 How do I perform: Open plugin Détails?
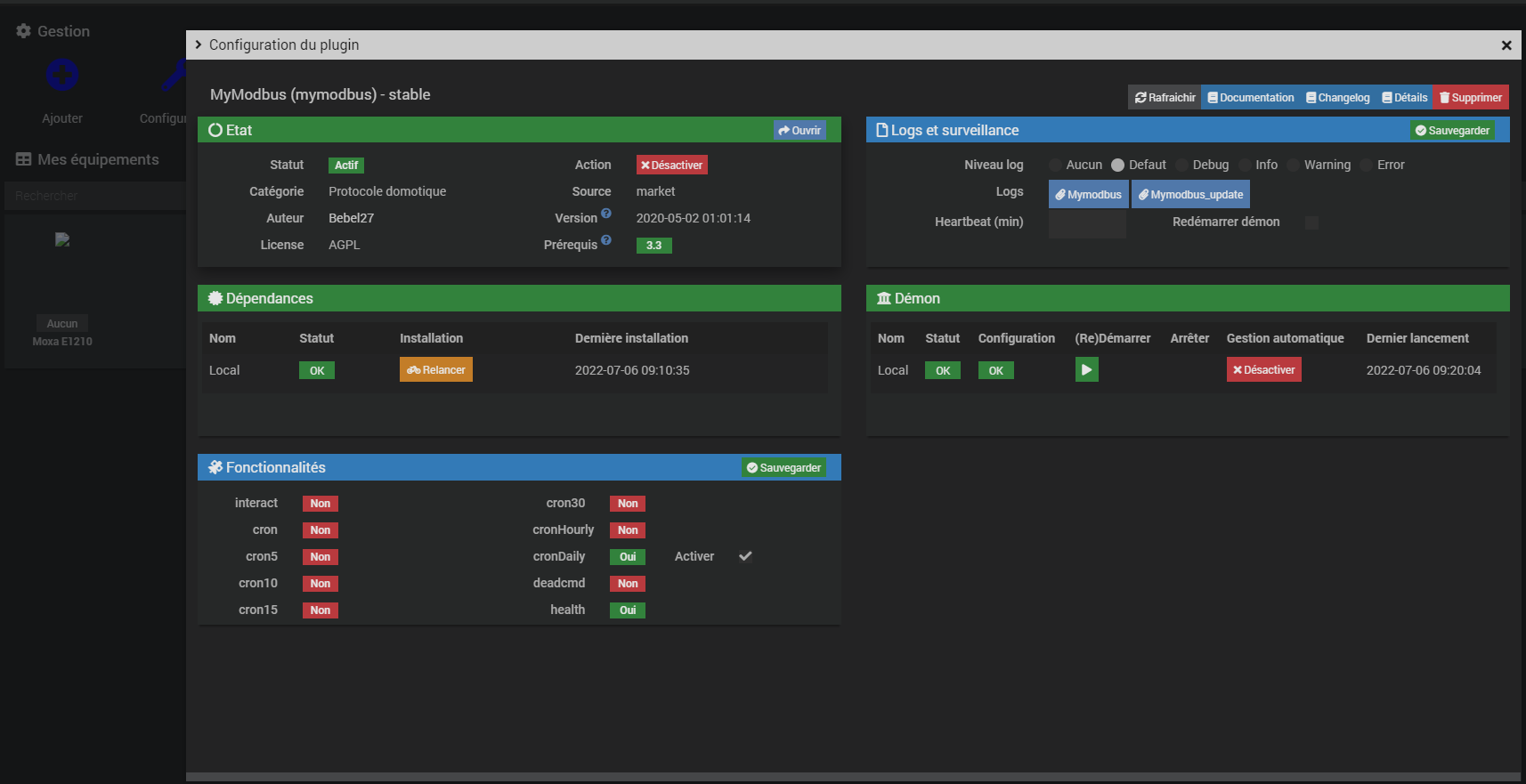(1404, 98)
